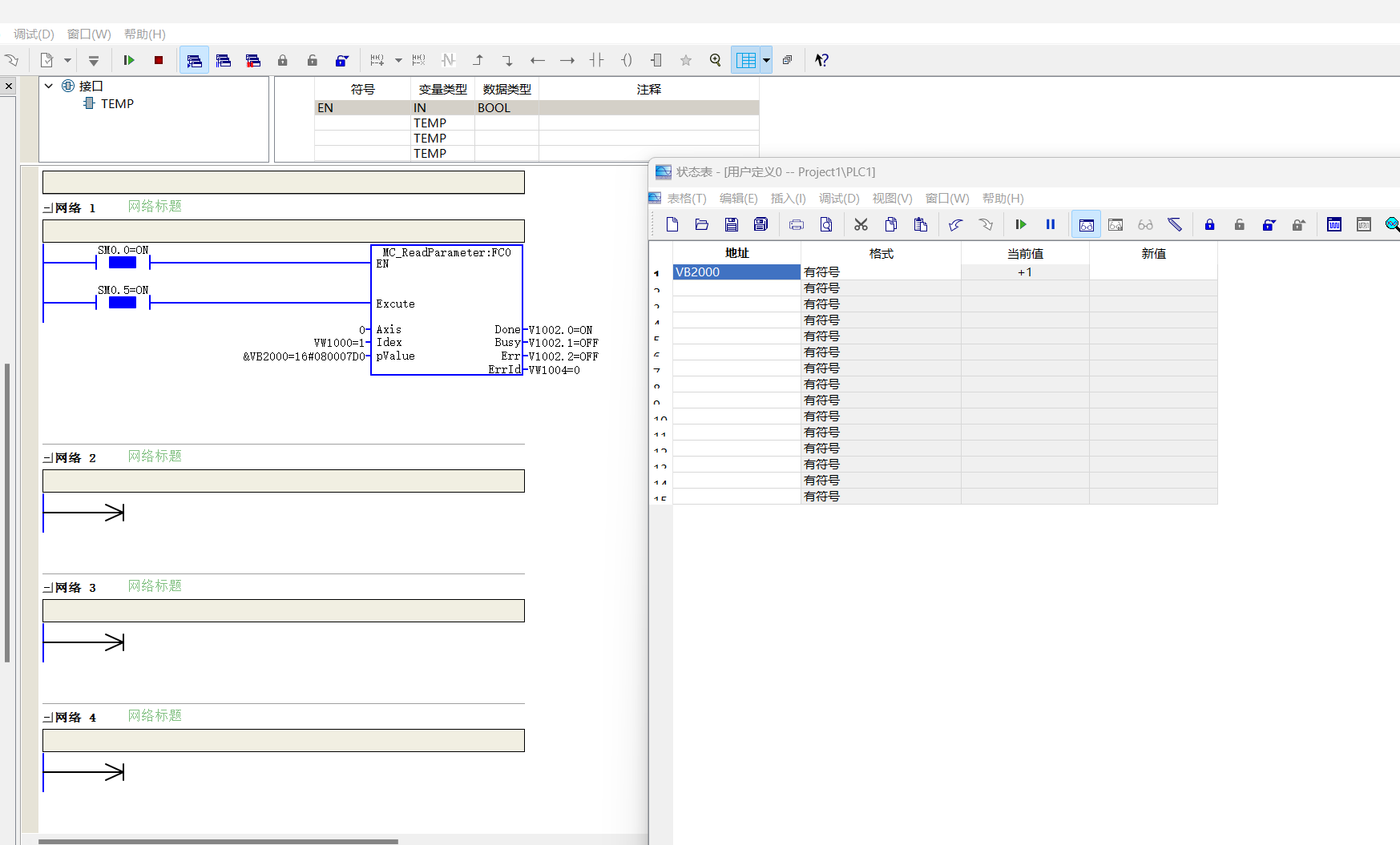Image resolution: width=1400 pixels, height=845 pixels.
Task: Click Cut scissors icon in status table toolbar
Action: (861, 224)
